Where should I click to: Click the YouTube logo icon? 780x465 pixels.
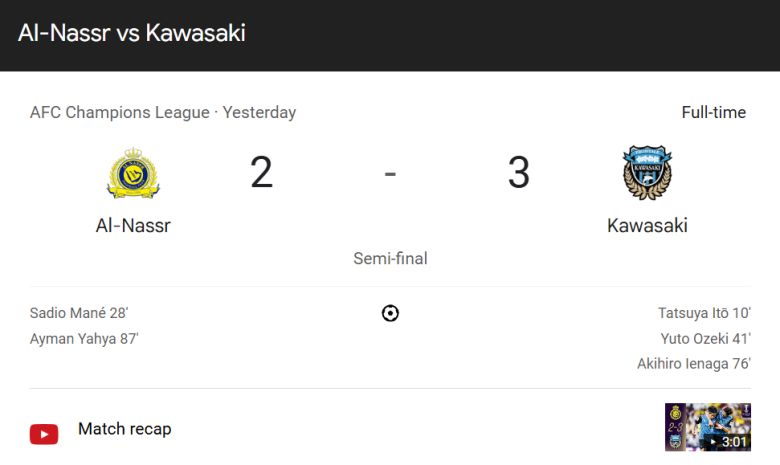[x=44, y=434]
